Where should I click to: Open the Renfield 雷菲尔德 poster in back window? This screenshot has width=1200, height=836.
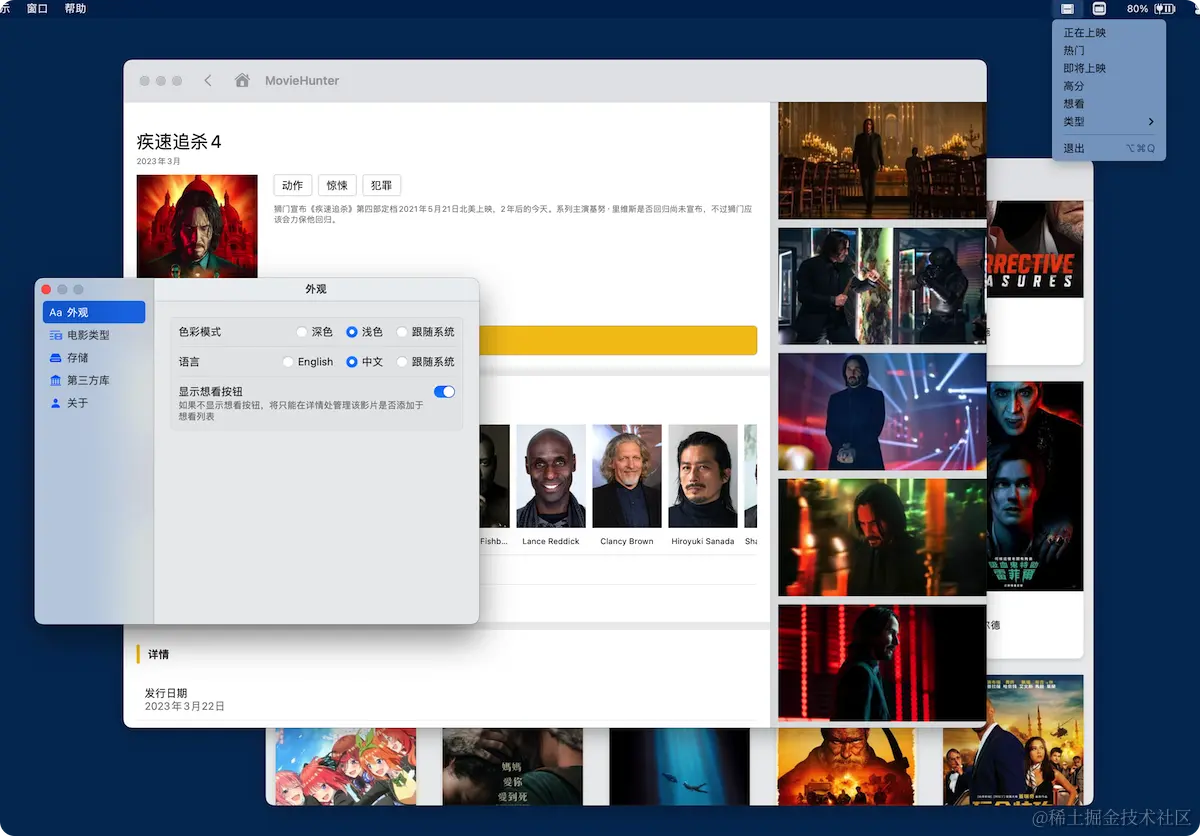1035,486
